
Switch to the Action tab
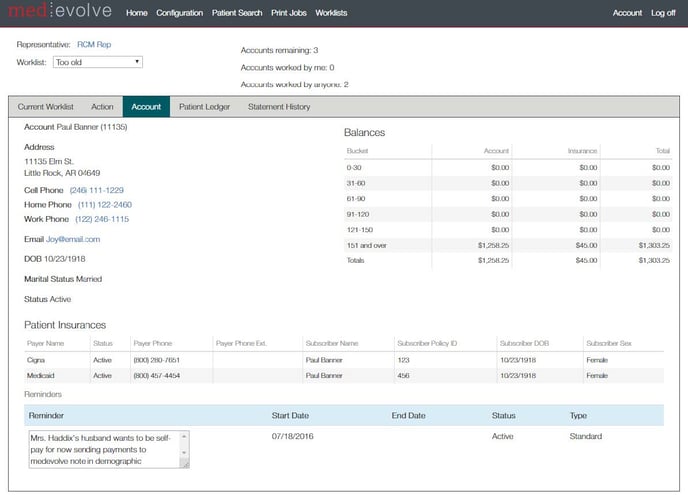102,107
